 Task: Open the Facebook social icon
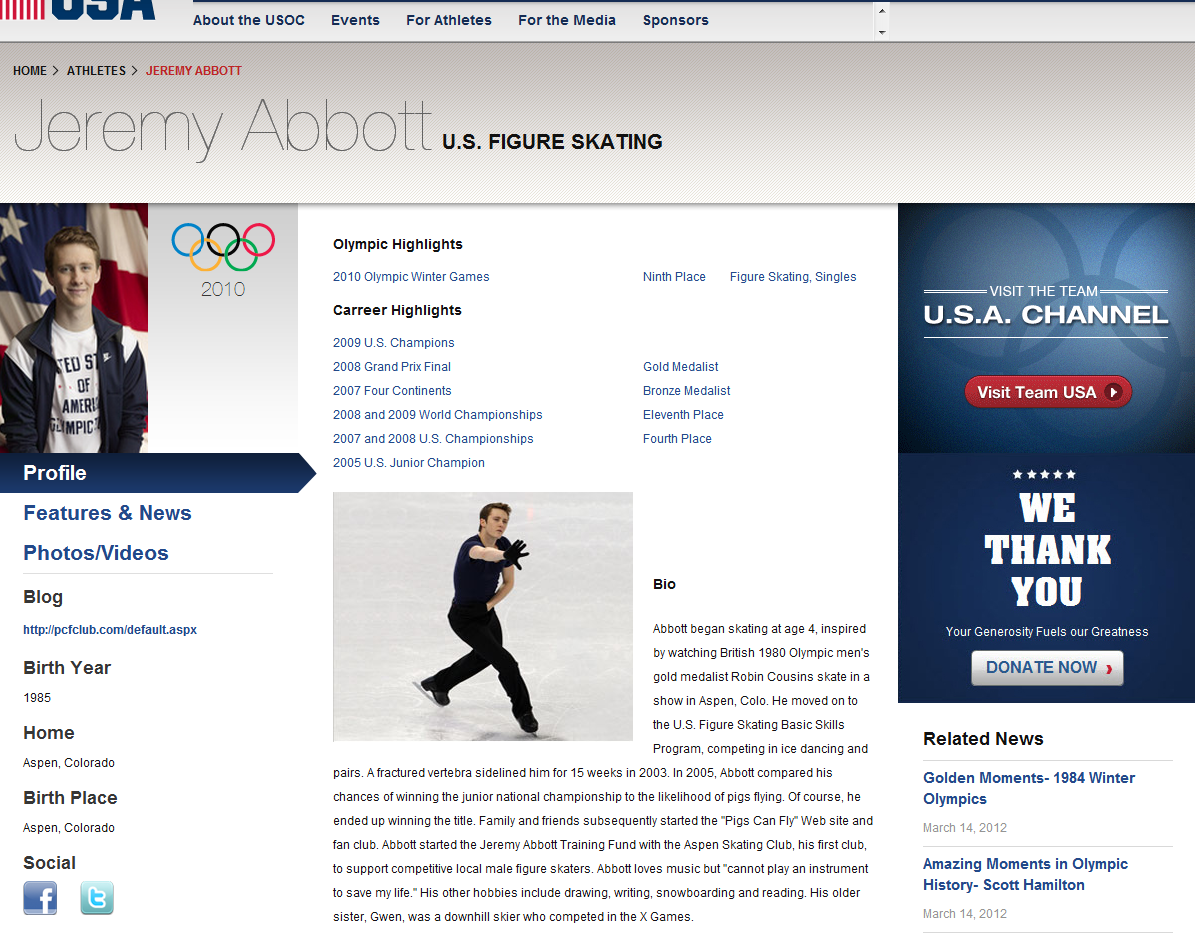(40, 897)
